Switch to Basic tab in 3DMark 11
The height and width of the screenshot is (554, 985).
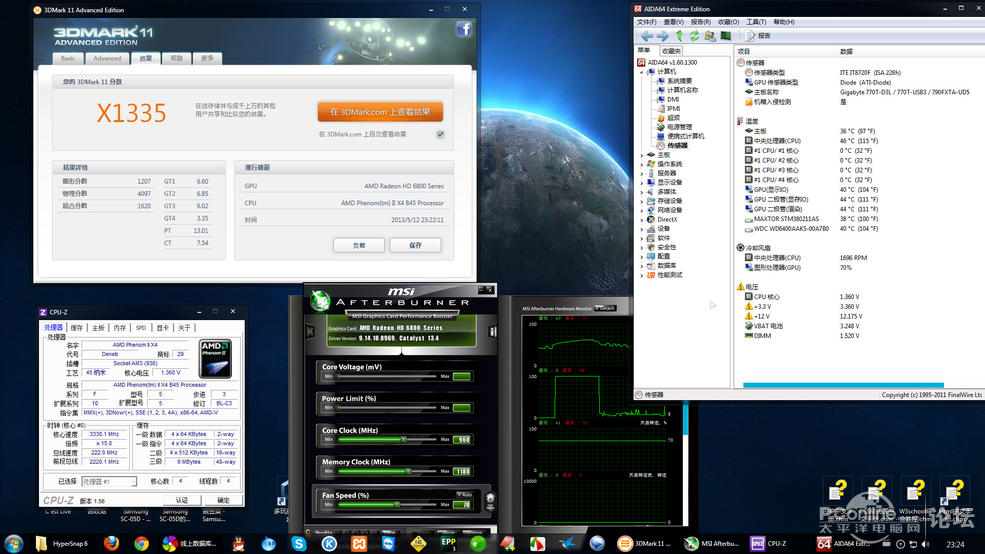[68, 58]
